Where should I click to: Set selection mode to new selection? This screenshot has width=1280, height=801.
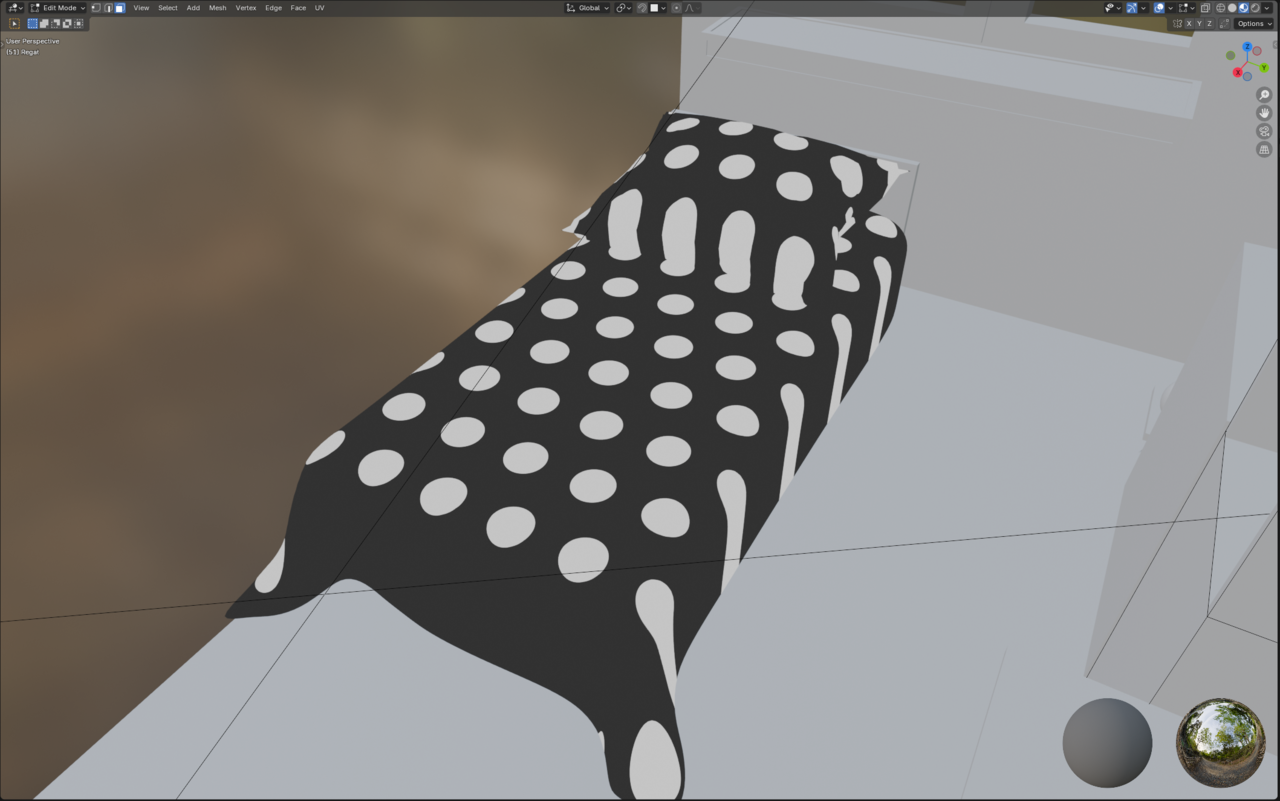click(33, 23)
